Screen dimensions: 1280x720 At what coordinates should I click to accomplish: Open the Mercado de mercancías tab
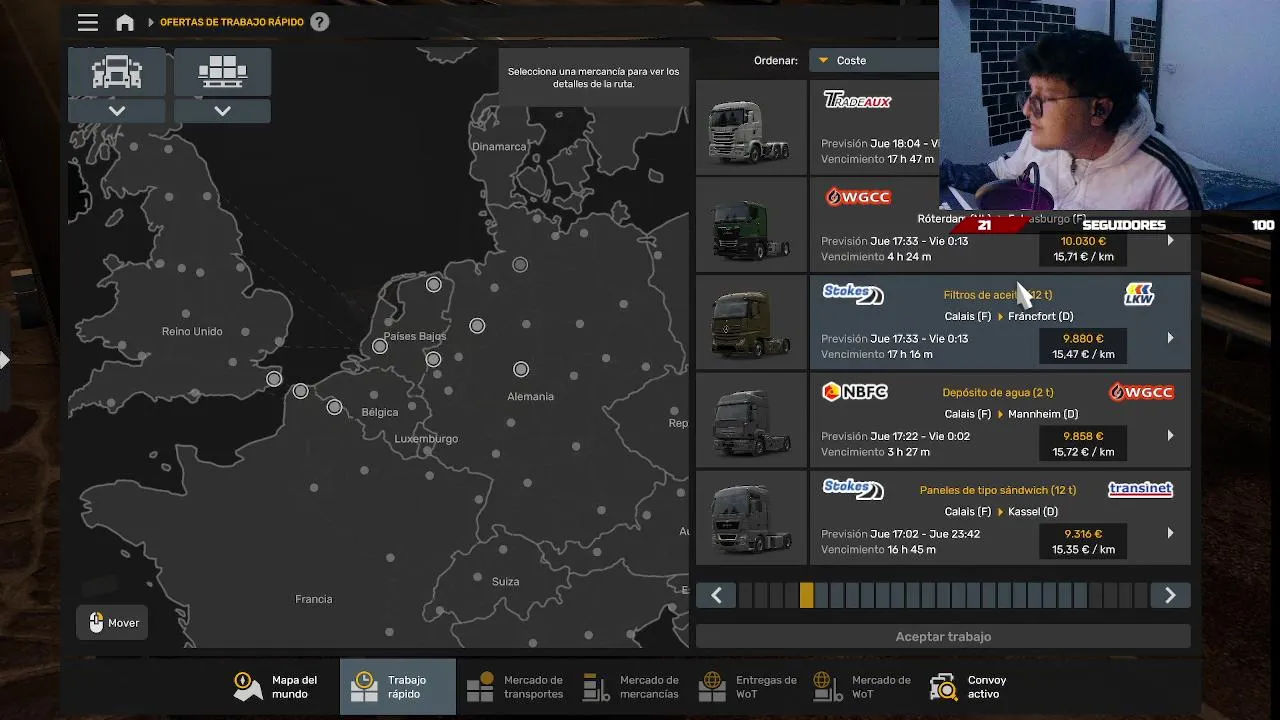pos(631,687)
